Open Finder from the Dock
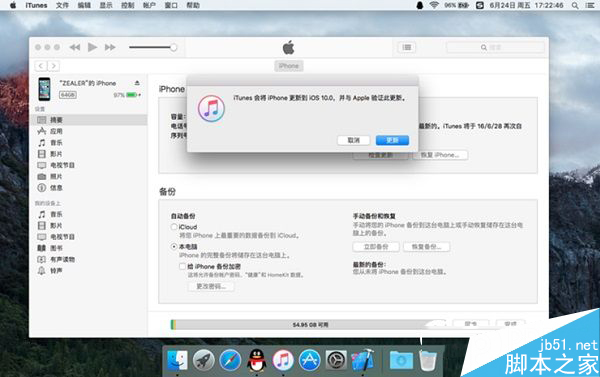This screenshot has width=600, height=377. pos(178,360)
